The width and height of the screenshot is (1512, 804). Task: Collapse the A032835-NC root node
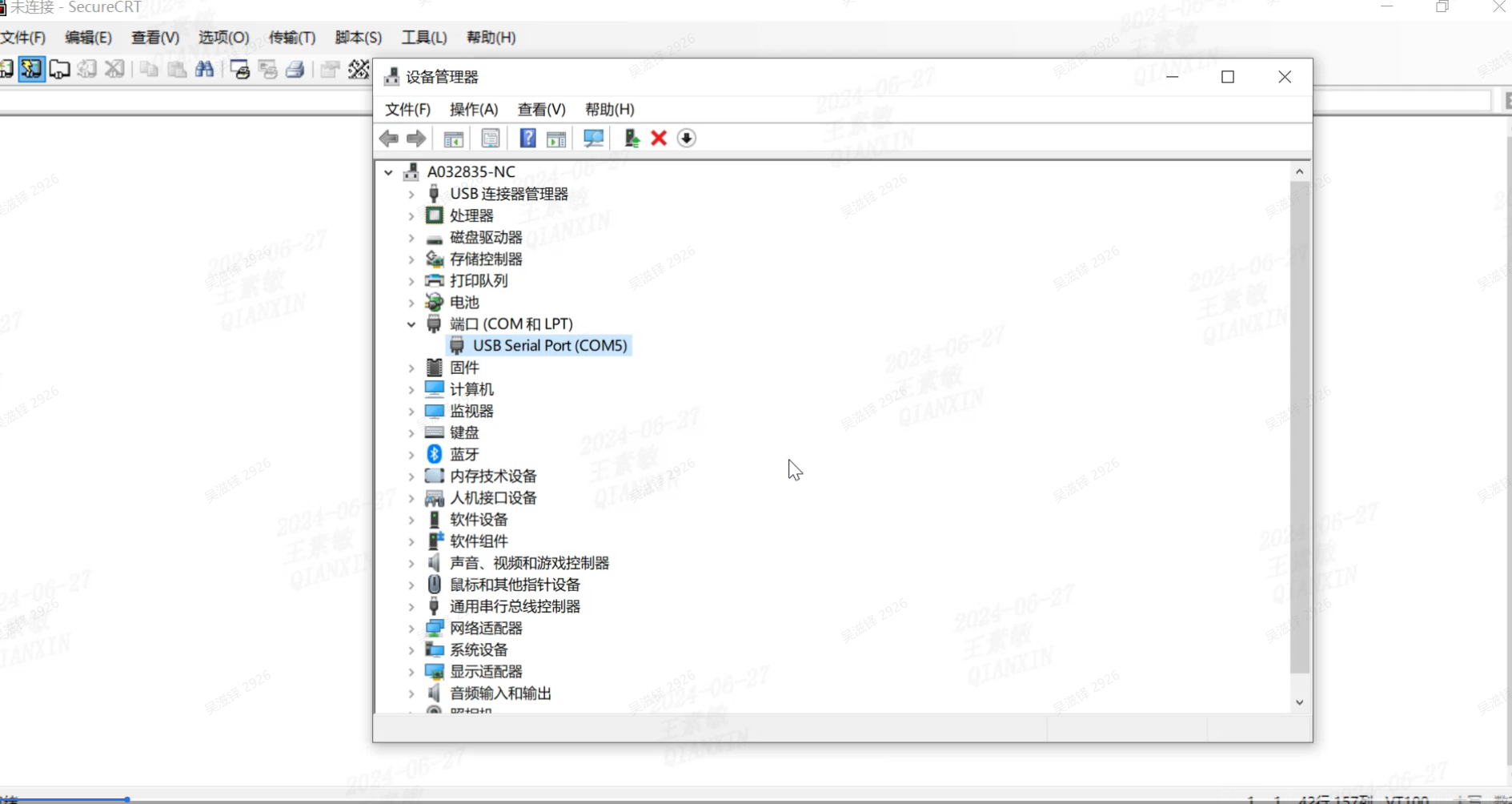coord(389,172)
